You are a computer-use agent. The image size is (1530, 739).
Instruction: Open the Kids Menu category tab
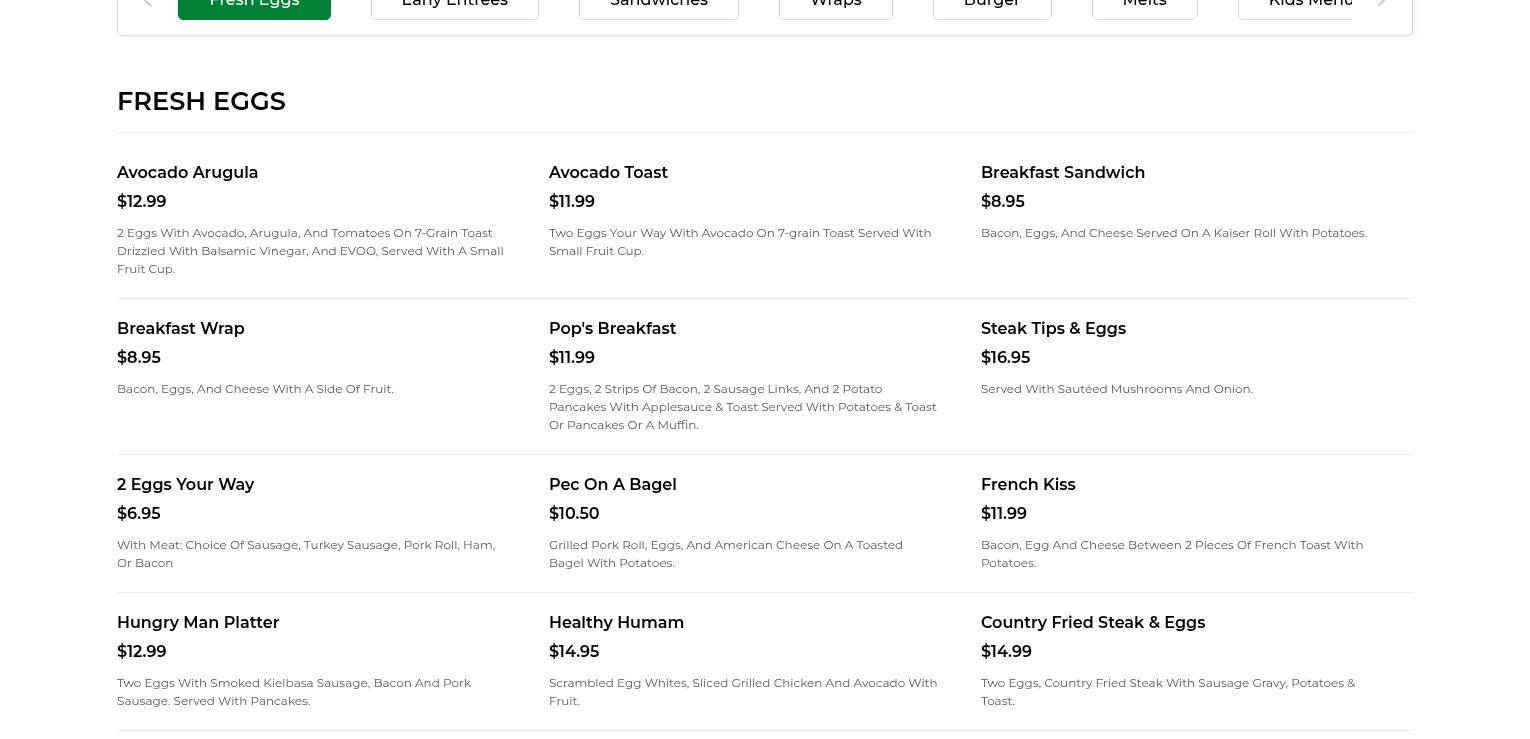pyautogui.click(x=1298, y=6)
